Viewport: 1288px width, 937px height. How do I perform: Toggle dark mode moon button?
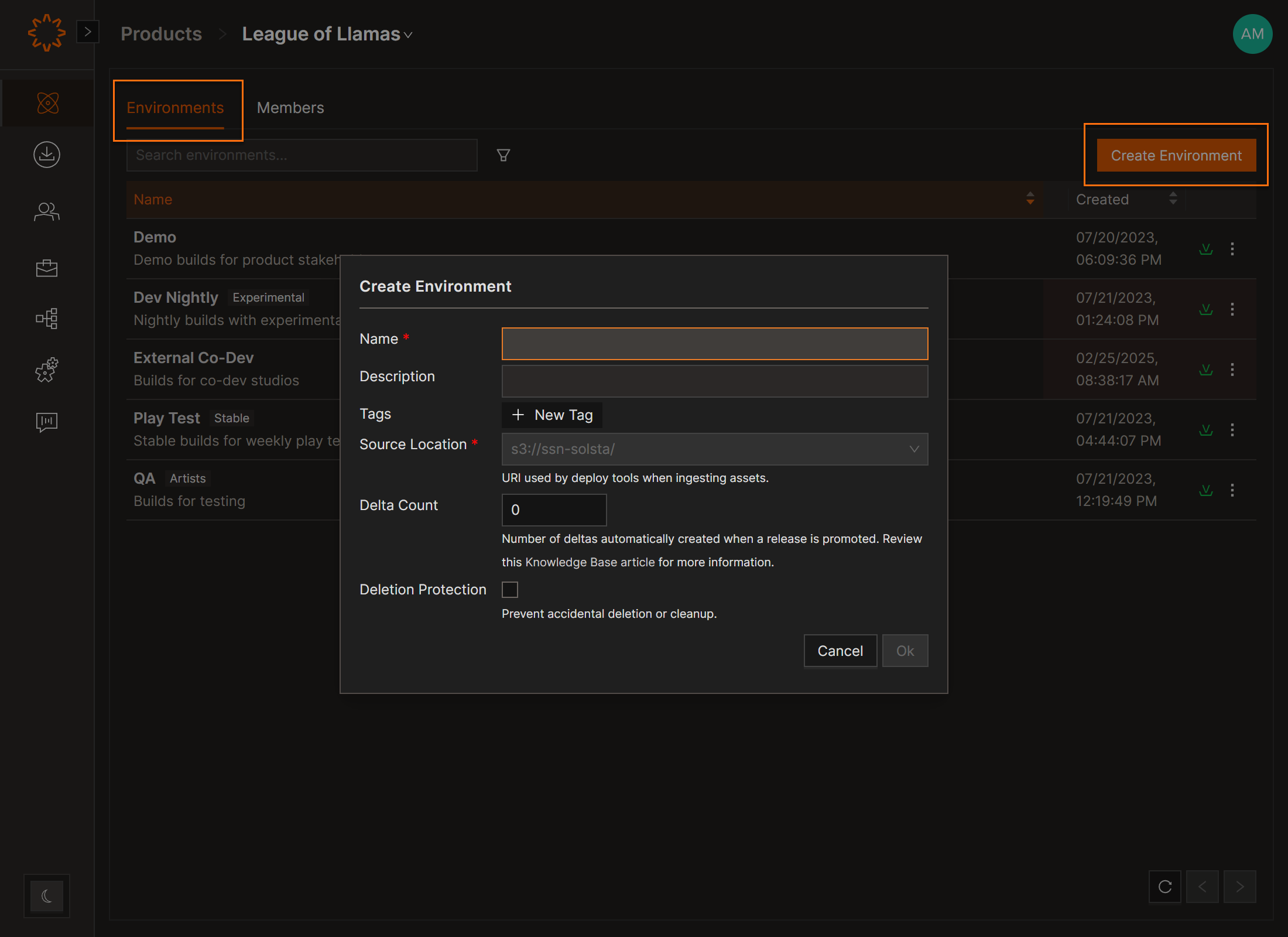click(x=47, y=896)
